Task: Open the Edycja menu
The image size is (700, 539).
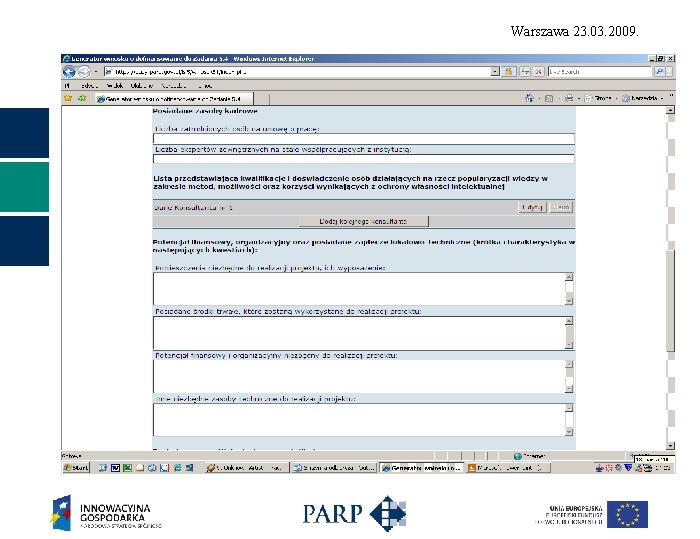Action: click(89, 85)
